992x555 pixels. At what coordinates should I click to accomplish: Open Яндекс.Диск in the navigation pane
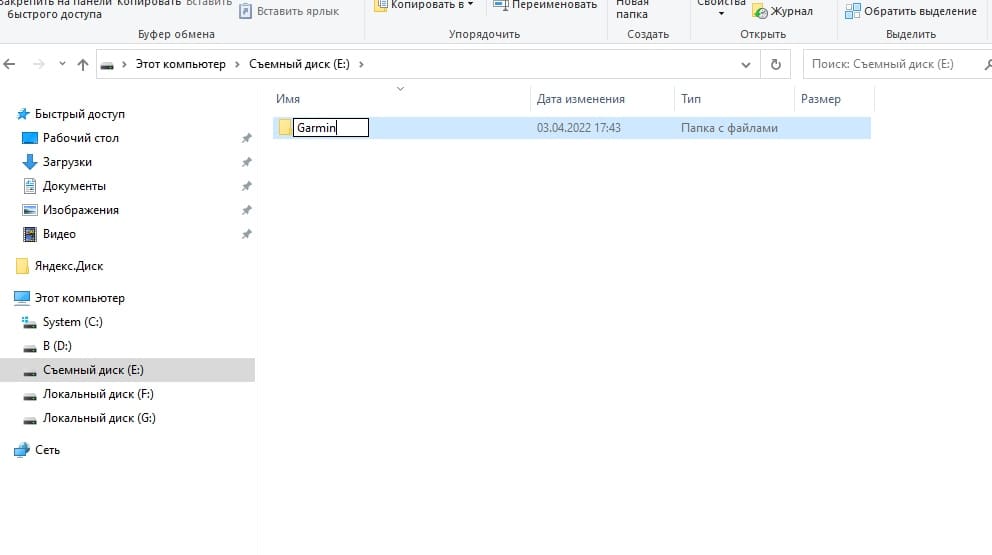click(68, 266)
